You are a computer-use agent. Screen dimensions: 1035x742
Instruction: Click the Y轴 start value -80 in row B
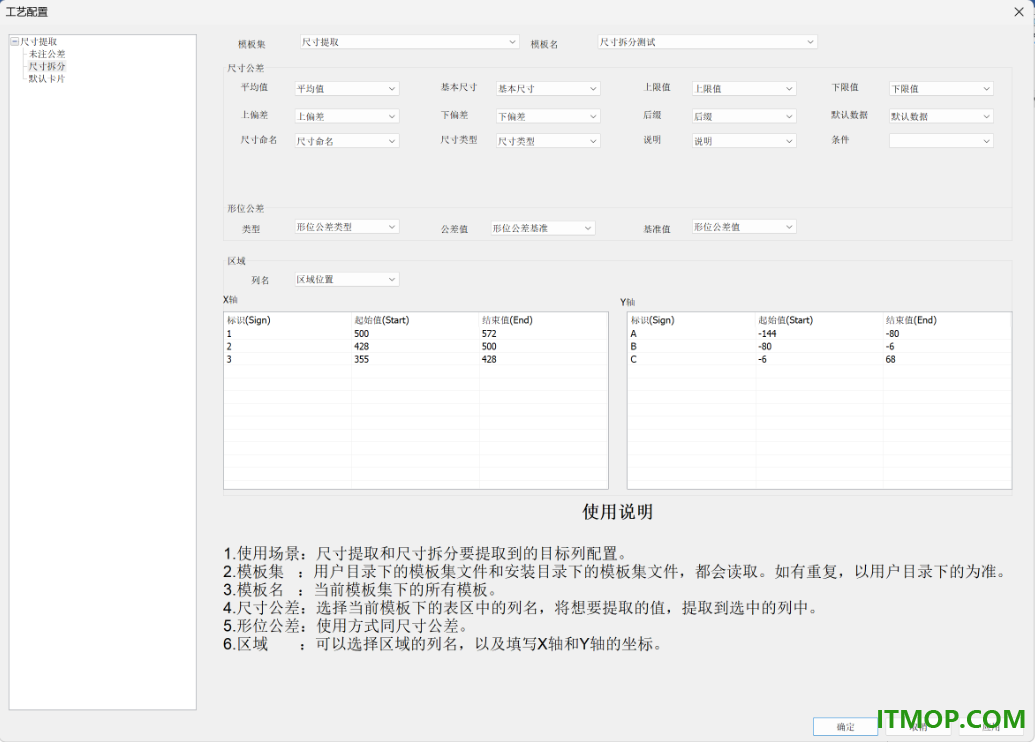pos(764,347)
